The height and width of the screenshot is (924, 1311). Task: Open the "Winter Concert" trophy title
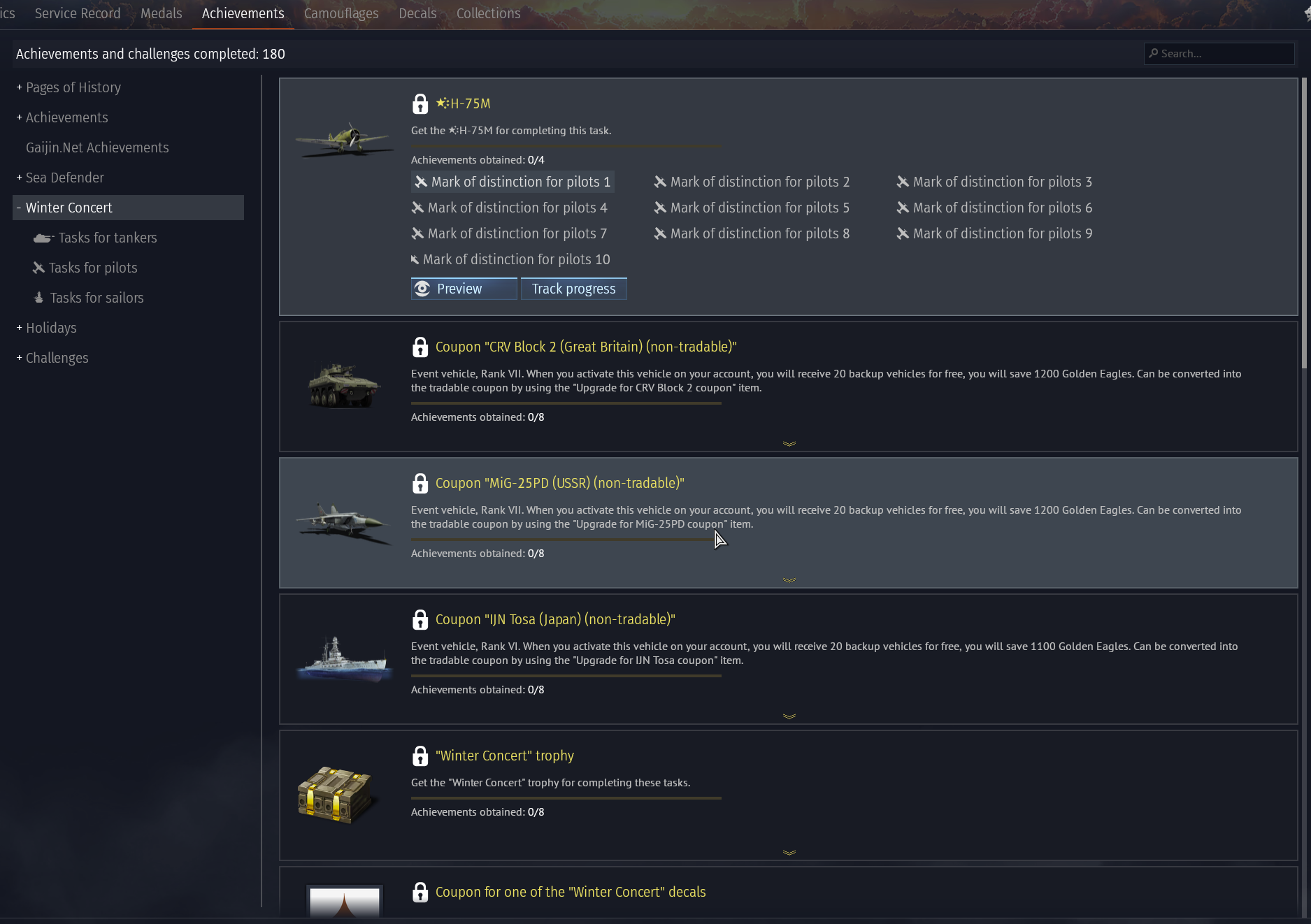tap(505, 756)
